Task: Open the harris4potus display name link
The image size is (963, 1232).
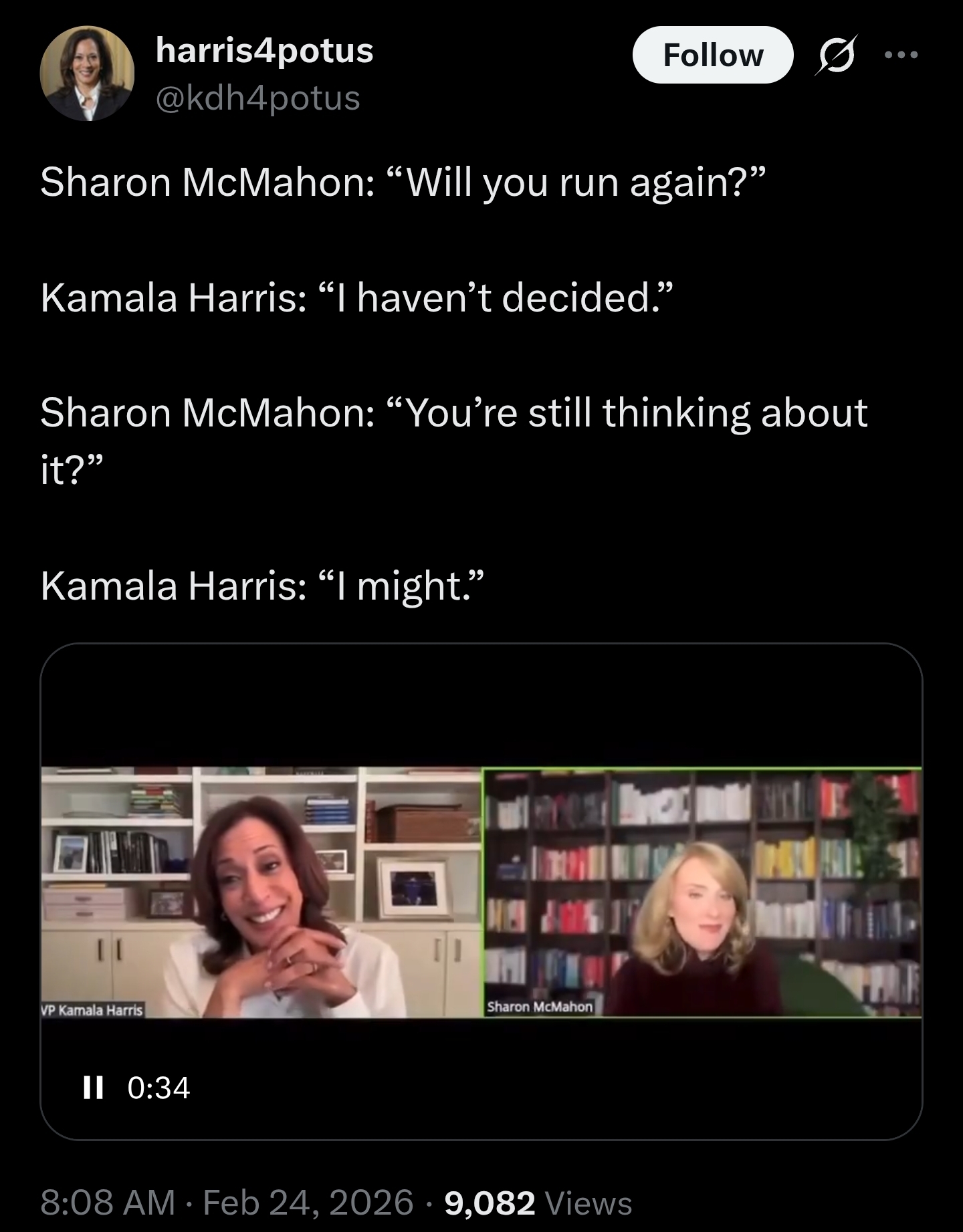Action: pyautogui.click(x=264, y=50)
